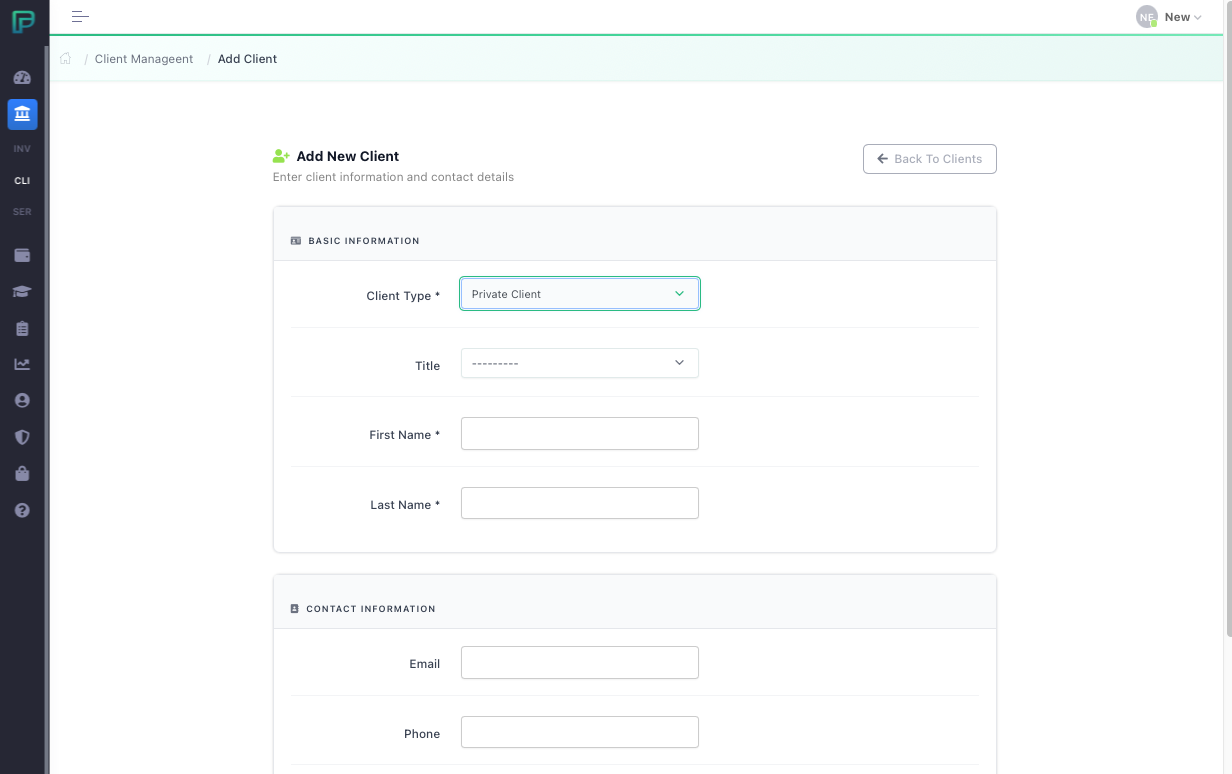Screen dimensions: 1232x774
Task: Click the home icon in breadcrumb
Action: coord(66,59)
